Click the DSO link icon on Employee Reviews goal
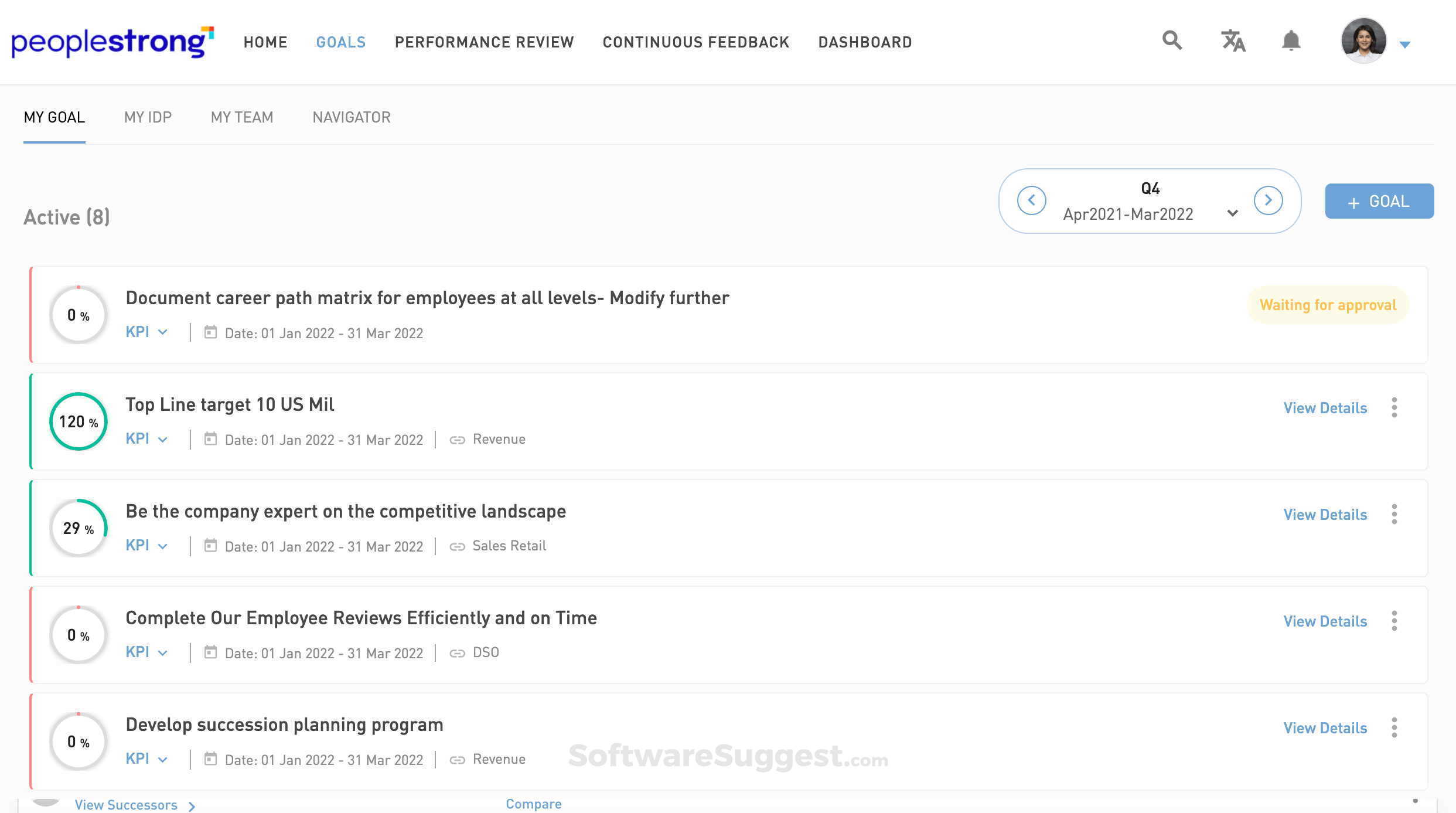This screenshot has height=813, width=1456. [x=458, y=652]
